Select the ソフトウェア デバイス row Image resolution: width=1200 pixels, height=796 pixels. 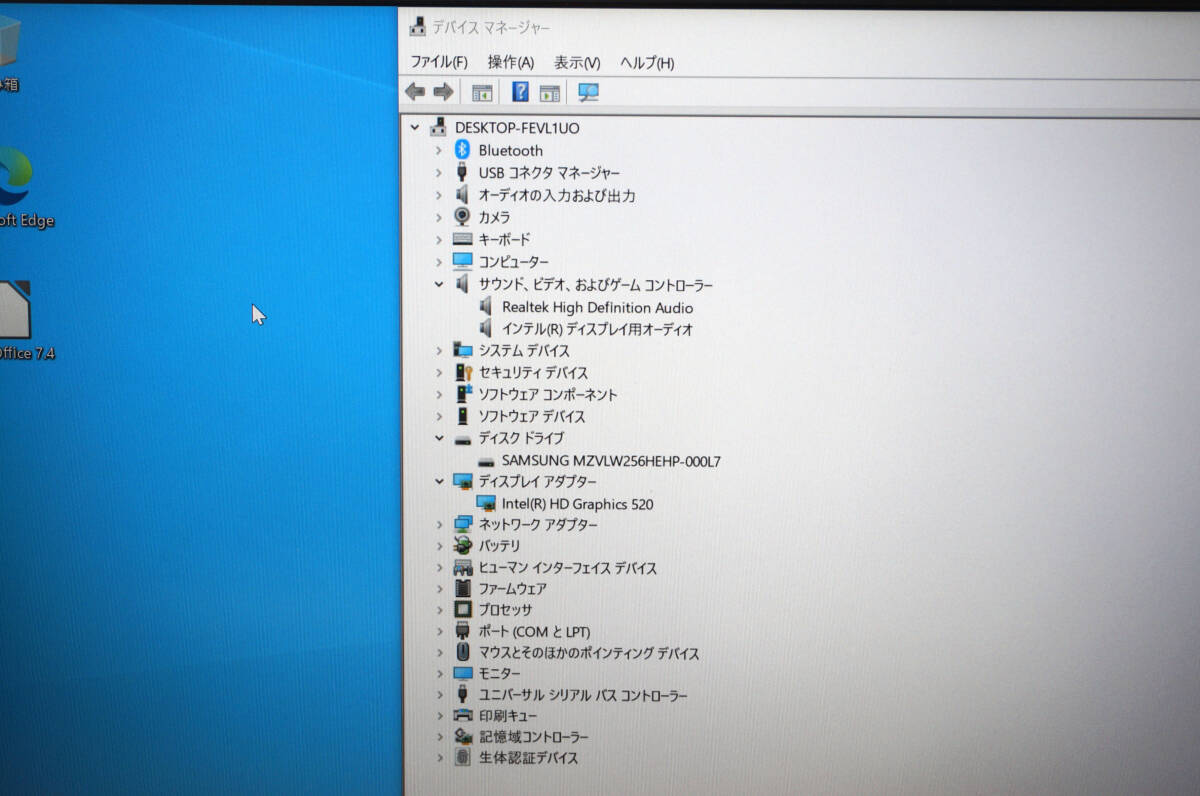531,416
